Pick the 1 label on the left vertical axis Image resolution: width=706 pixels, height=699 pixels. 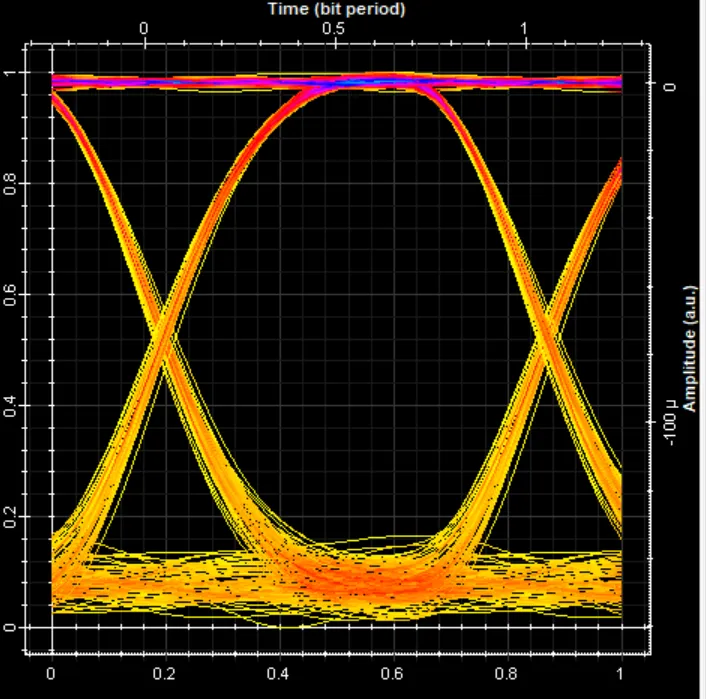coord(9,73)
